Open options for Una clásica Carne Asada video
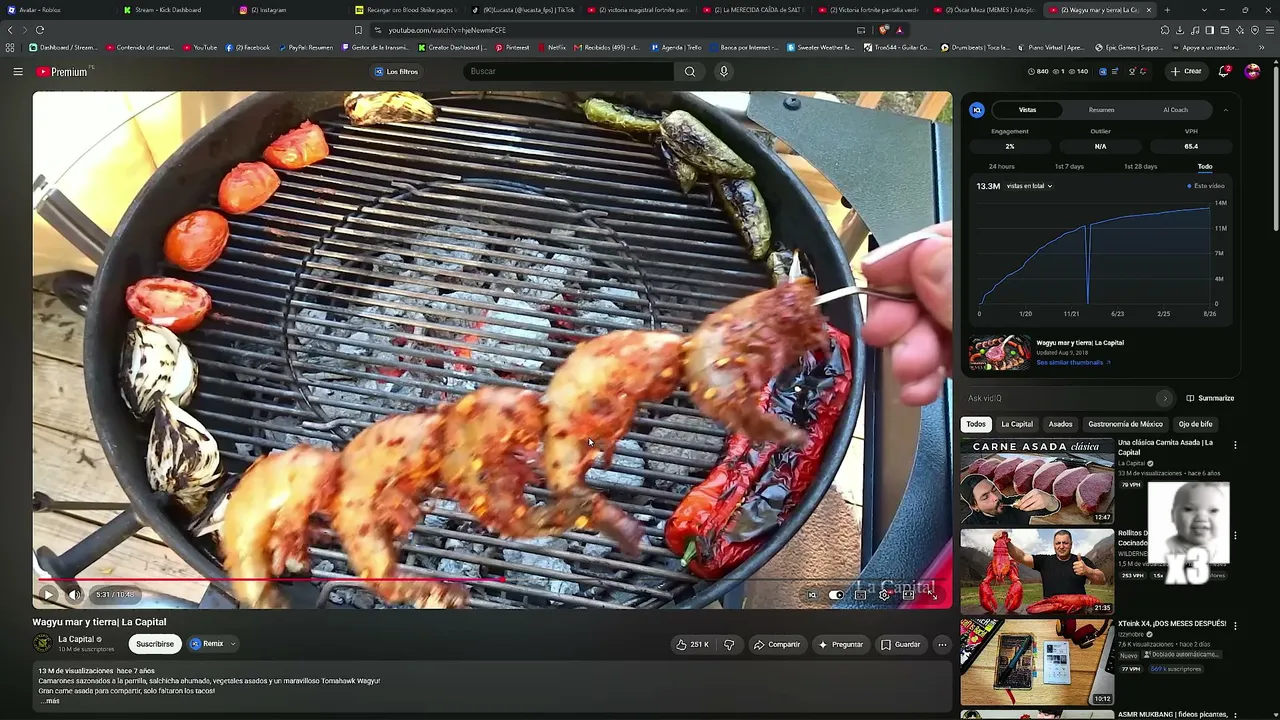Image resolution: width=1280 pixels, height=720 pixels. pyautogui.click(x=1235, y=445)
